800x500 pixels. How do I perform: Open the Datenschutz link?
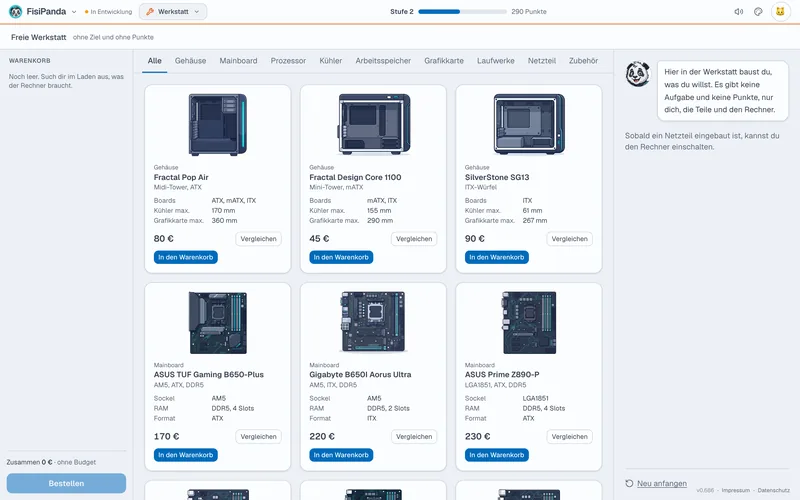[x=773, y=490]
